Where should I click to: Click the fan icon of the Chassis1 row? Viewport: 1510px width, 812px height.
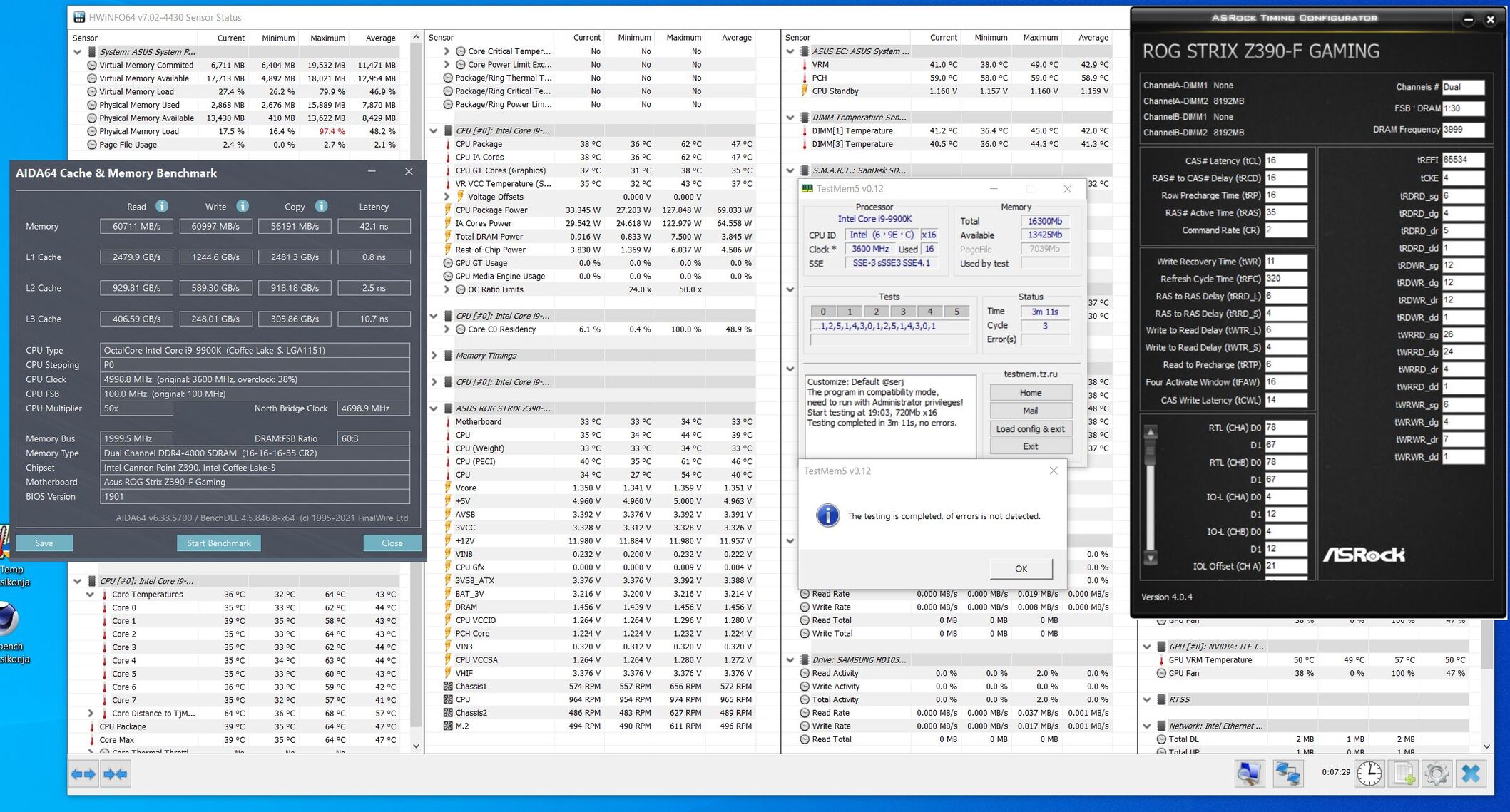click(448, 687)
